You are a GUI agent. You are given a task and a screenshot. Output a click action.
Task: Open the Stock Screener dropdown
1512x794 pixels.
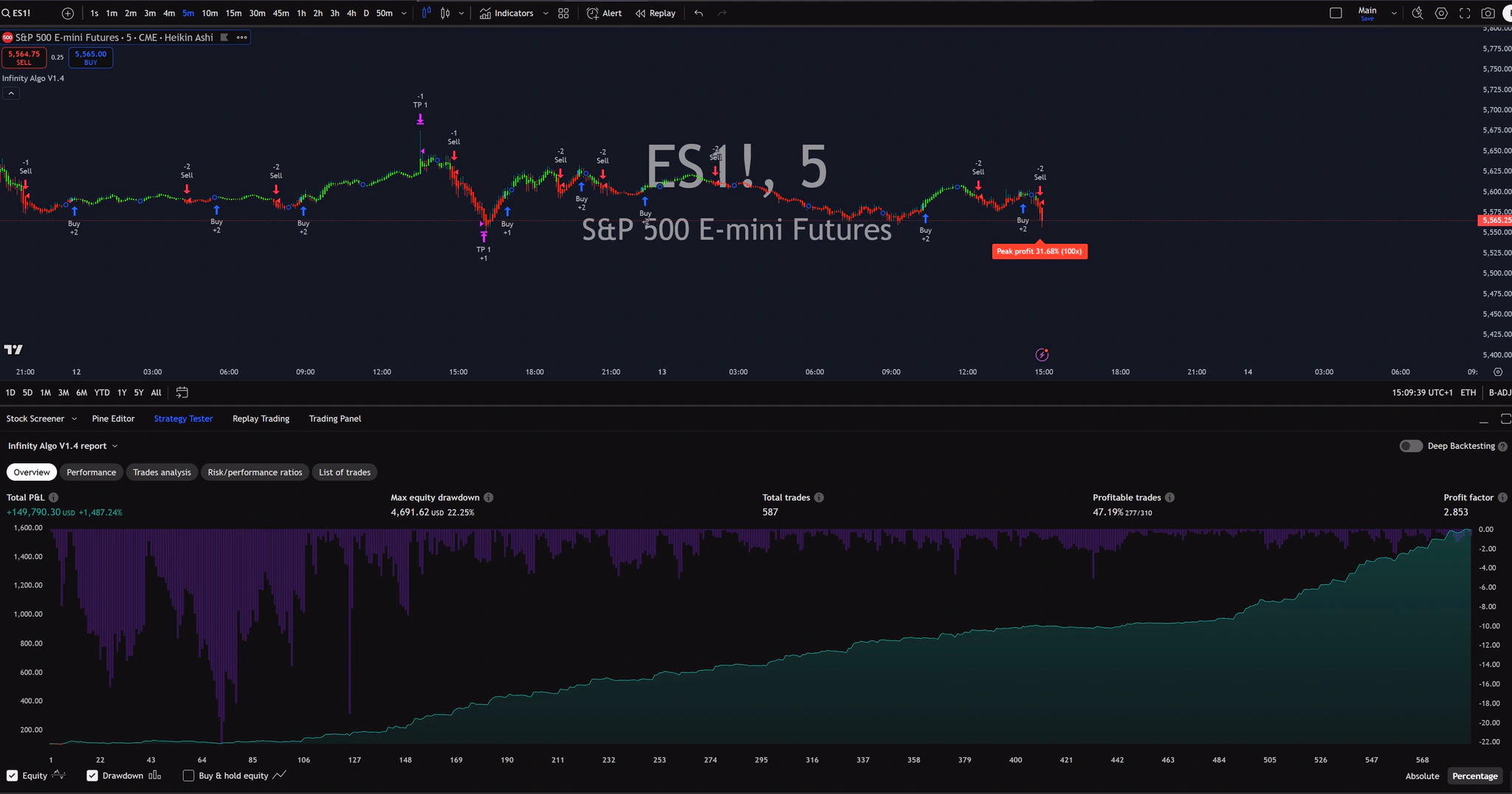[41, 418]
